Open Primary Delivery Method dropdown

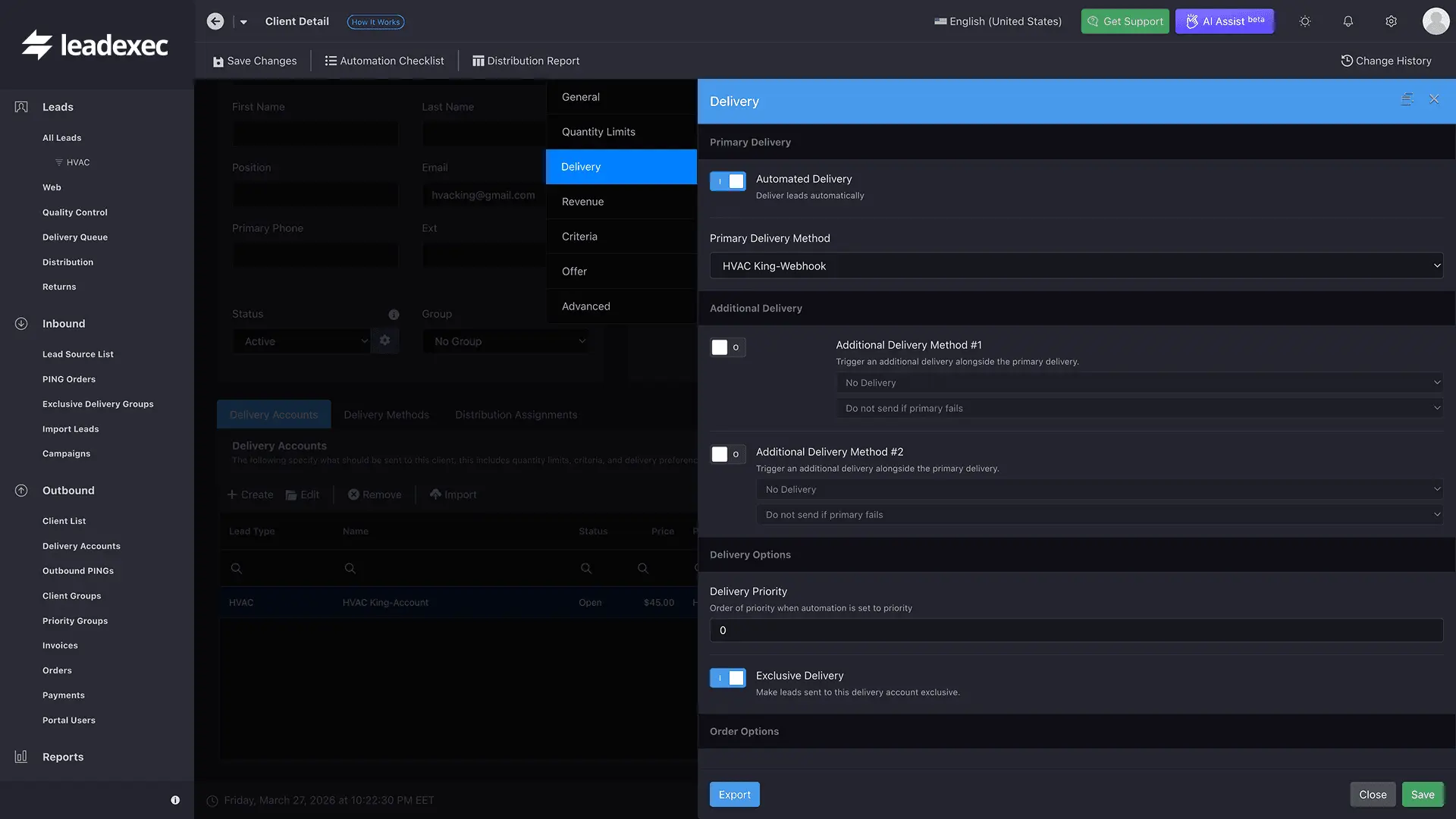click(x=1076, y=266)
